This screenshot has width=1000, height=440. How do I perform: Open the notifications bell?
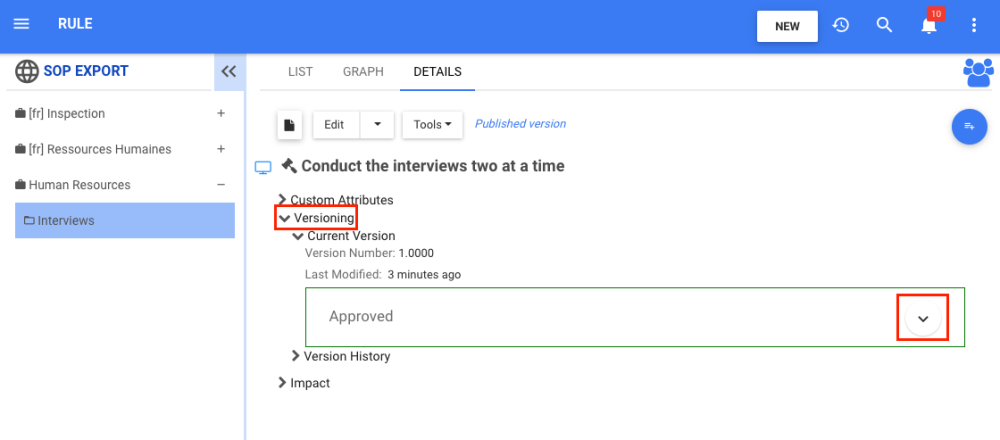pos(929,26)
